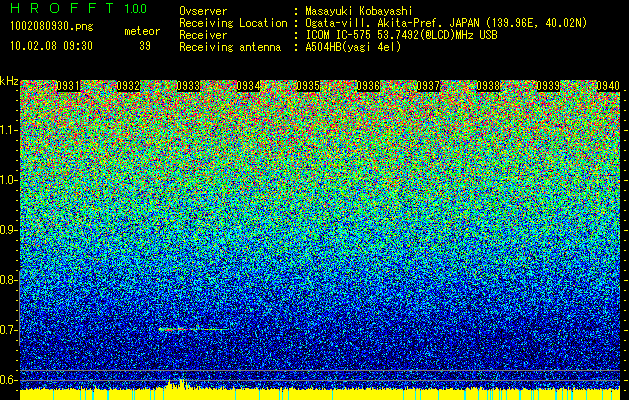629x400 pixels.
Task: Click the 0933 time marker
Action: click(x=188, y=86)
